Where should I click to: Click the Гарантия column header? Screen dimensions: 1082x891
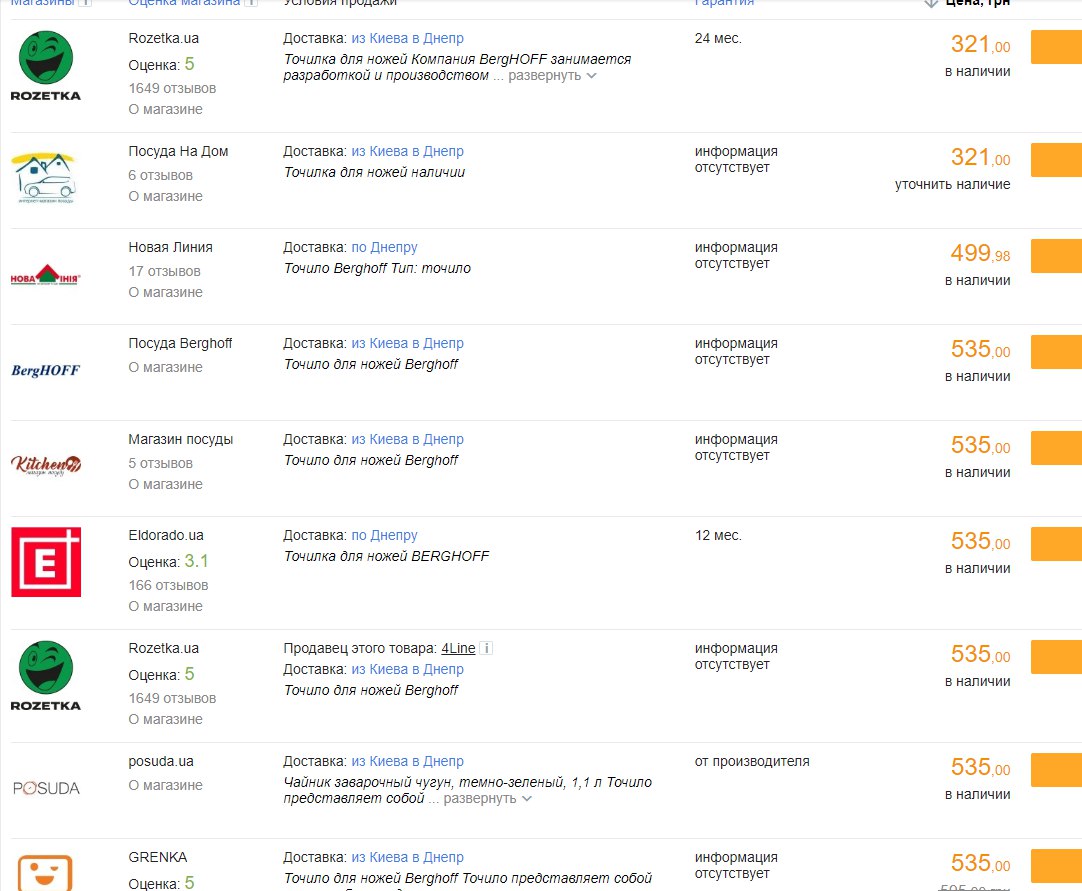tap(725, 3)
